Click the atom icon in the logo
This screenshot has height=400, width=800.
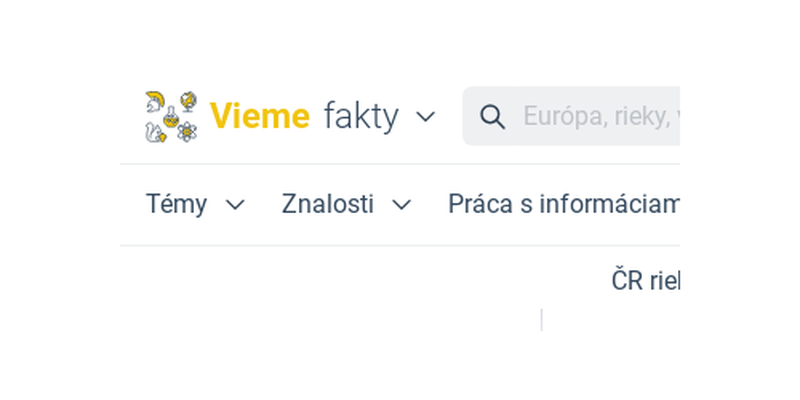pyautogui.click(x=187, y=132)
